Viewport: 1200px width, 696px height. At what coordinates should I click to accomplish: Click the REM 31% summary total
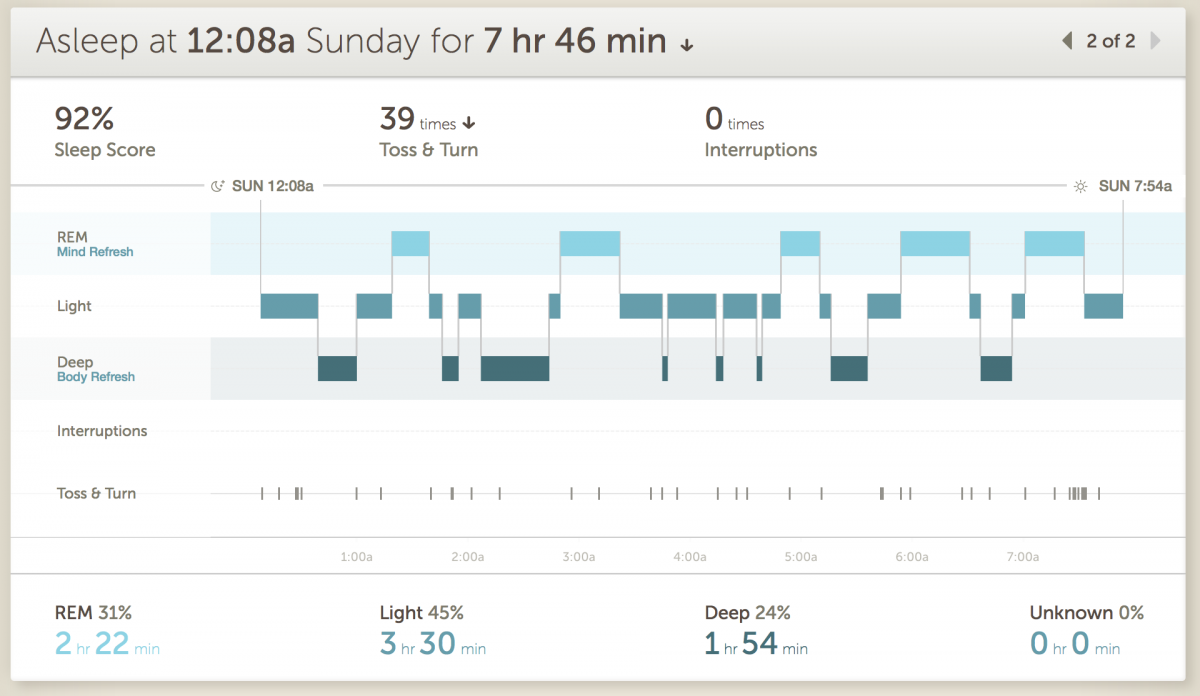(x=93, y=613)
